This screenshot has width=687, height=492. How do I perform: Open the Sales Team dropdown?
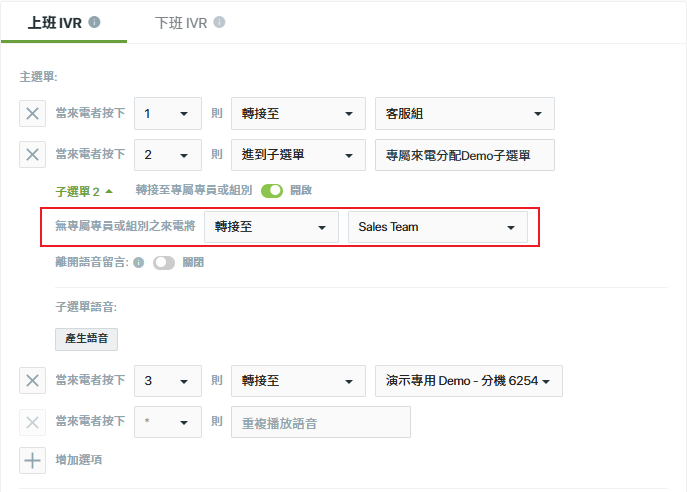click(438, 227)
